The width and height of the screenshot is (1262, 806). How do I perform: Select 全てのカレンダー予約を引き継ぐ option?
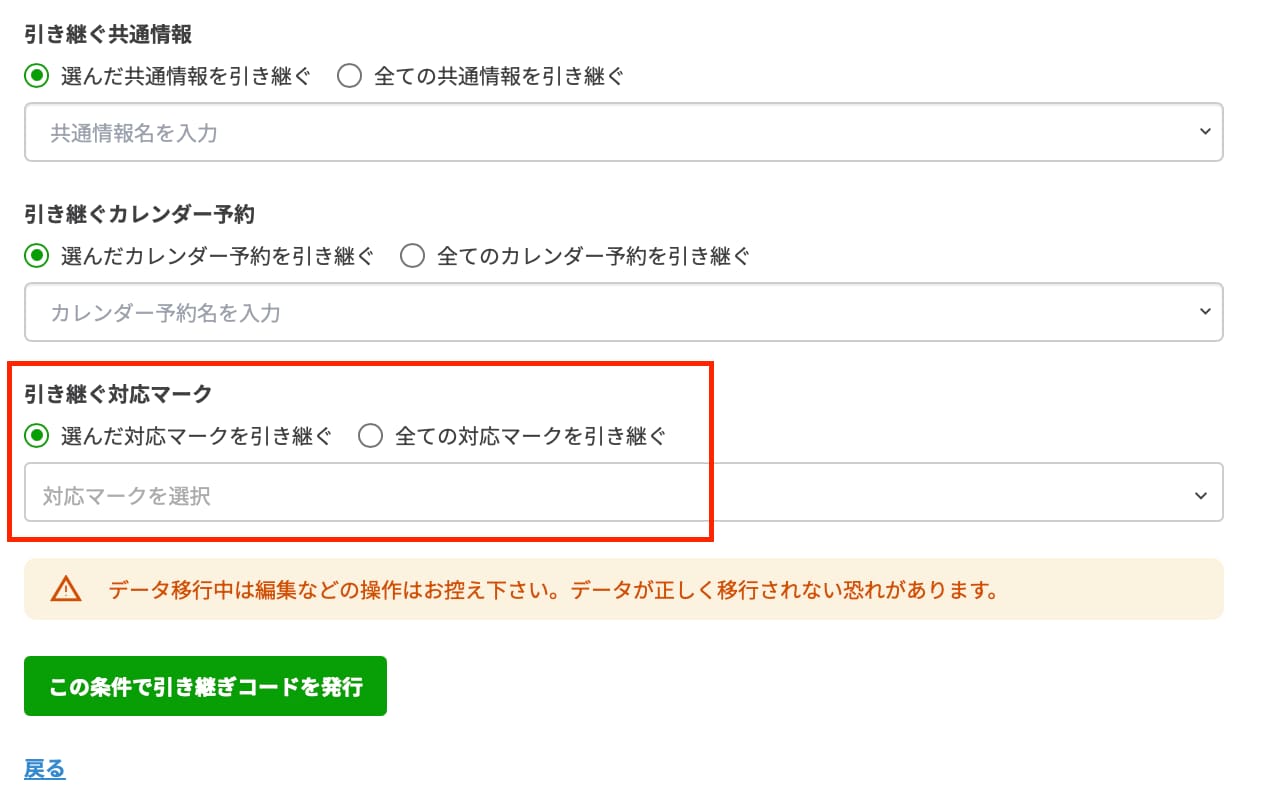click(x=412, y=256)
